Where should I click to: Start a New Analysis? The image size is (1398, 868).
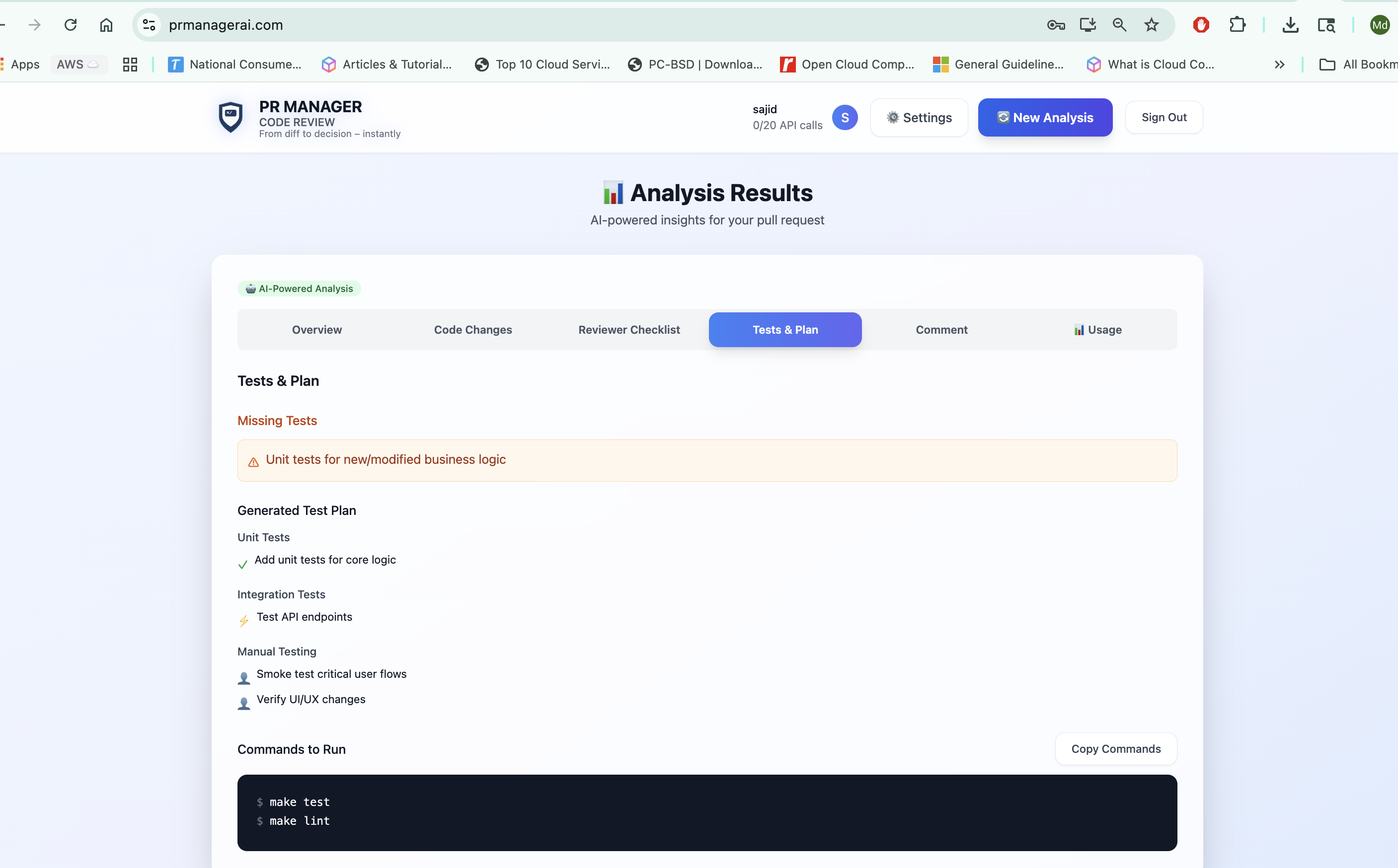(x=1045, y=118)
